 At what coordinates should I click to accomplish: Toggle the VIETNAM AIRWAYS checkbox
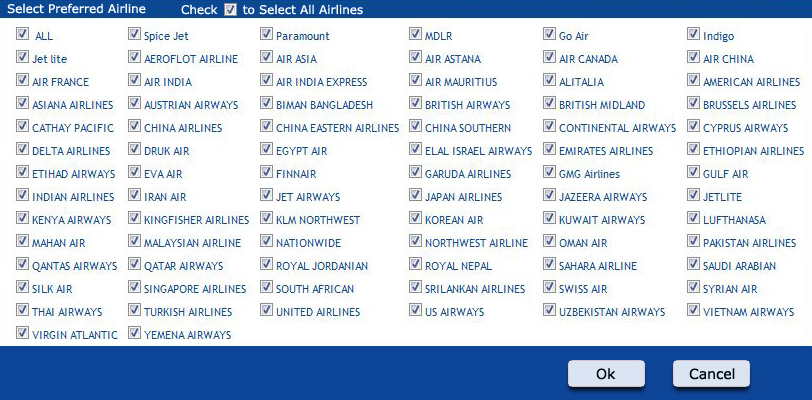tap(693, 311)
